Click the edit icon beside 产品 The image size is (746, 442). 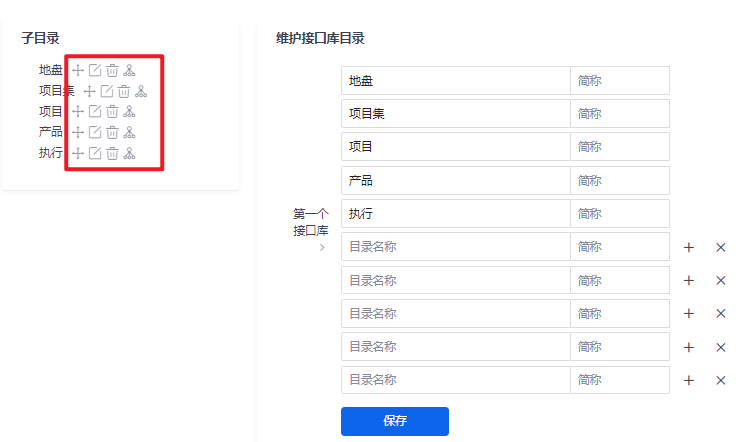95,132
